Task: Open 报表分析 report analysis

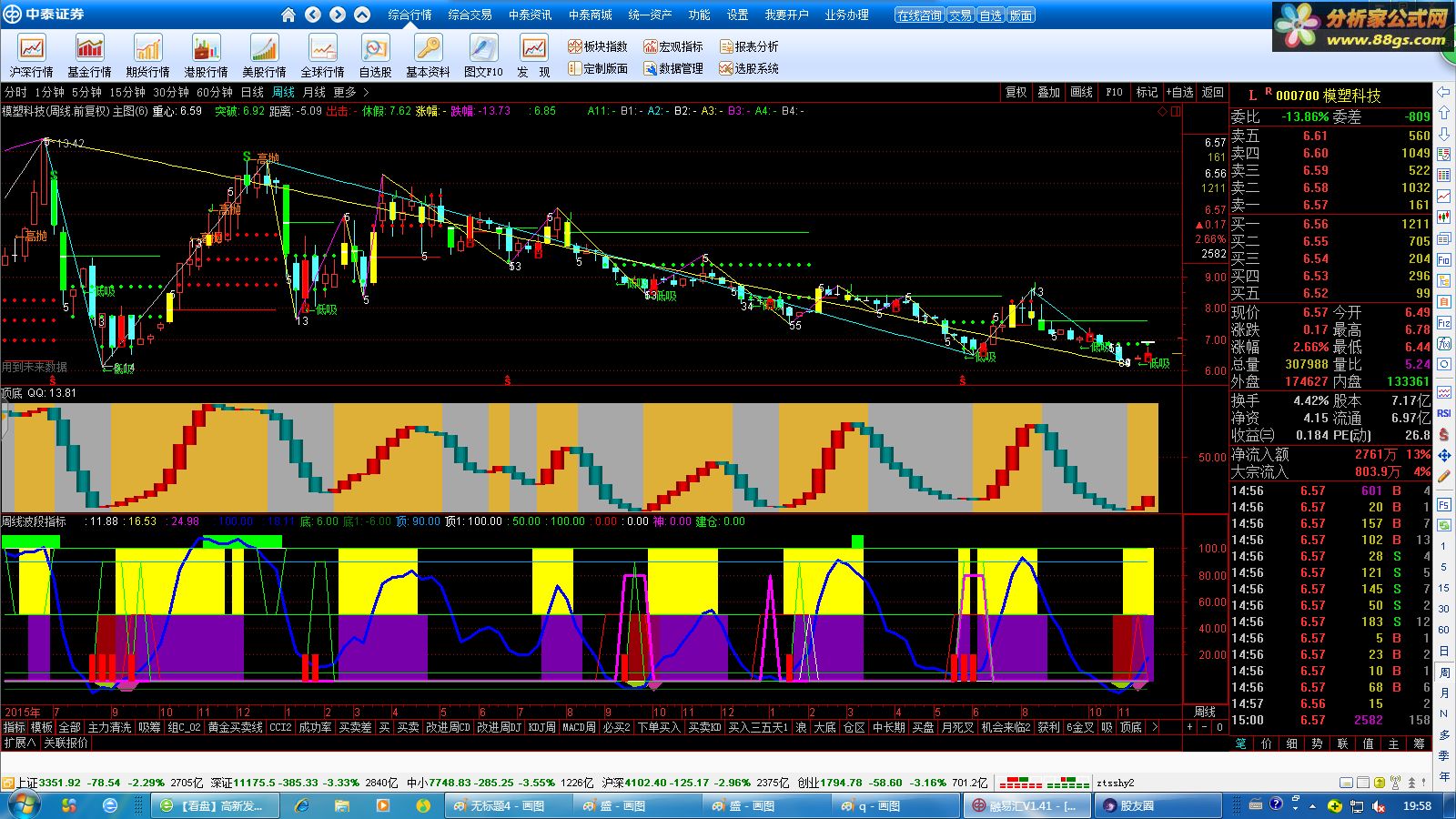Action: (x=749, y=46)
